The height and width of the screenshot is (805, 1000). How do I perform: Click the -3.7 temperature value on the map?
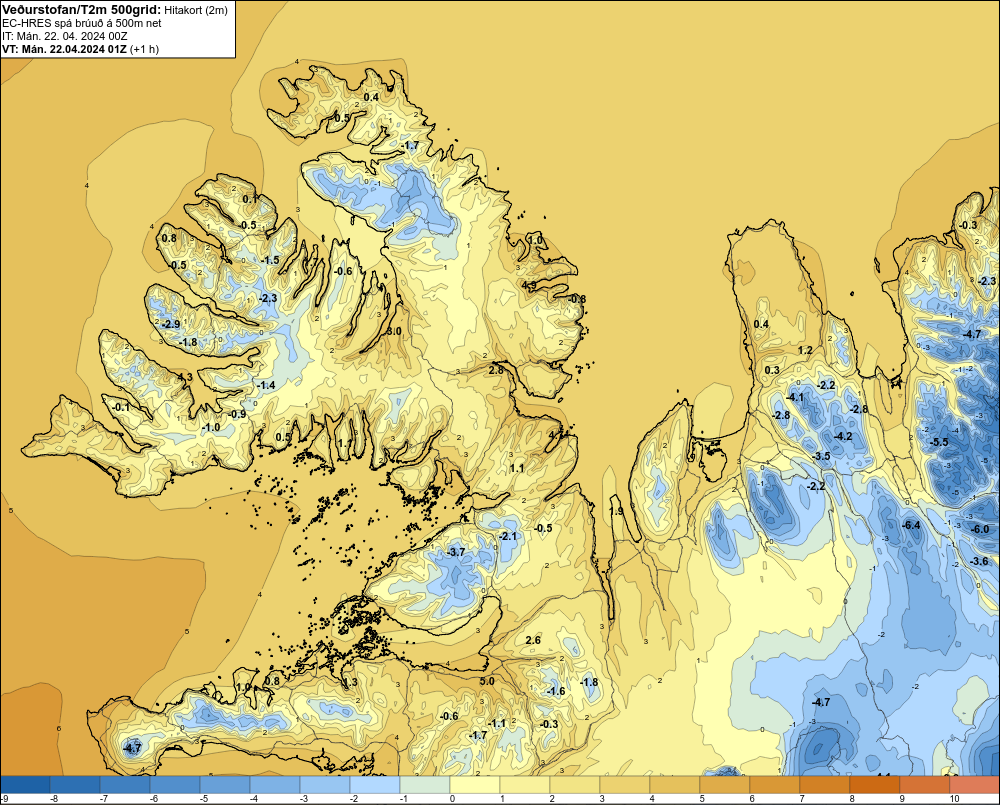point(456,552)
